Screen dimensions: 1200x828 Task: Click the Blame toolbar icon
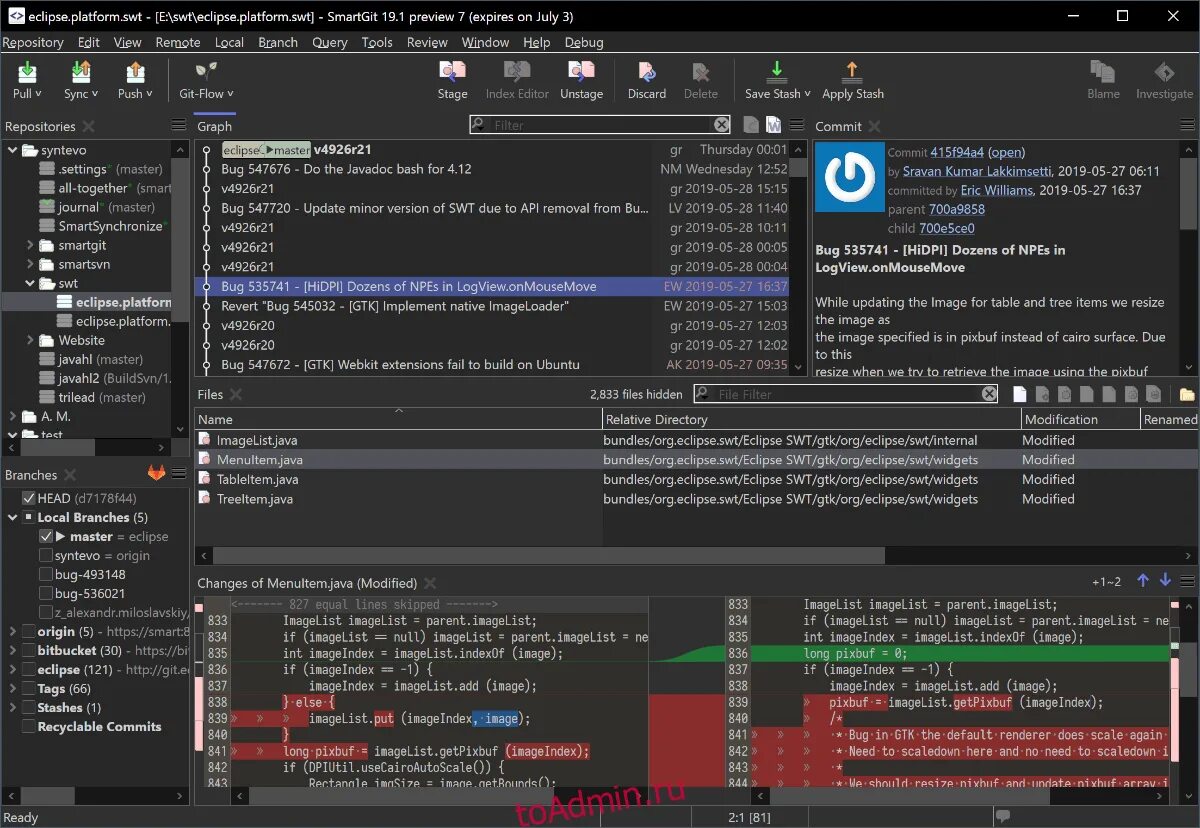1103,72
